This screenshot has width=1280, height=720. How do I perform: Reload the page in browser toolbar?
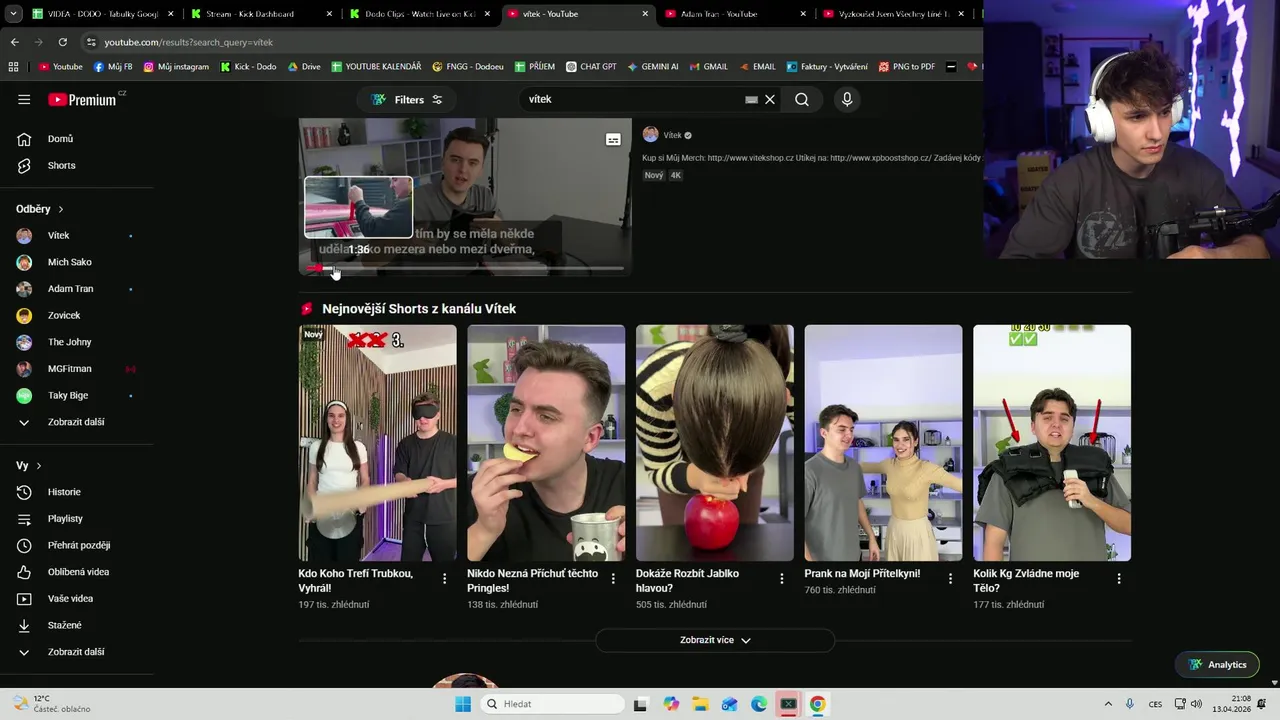(62, 42)
